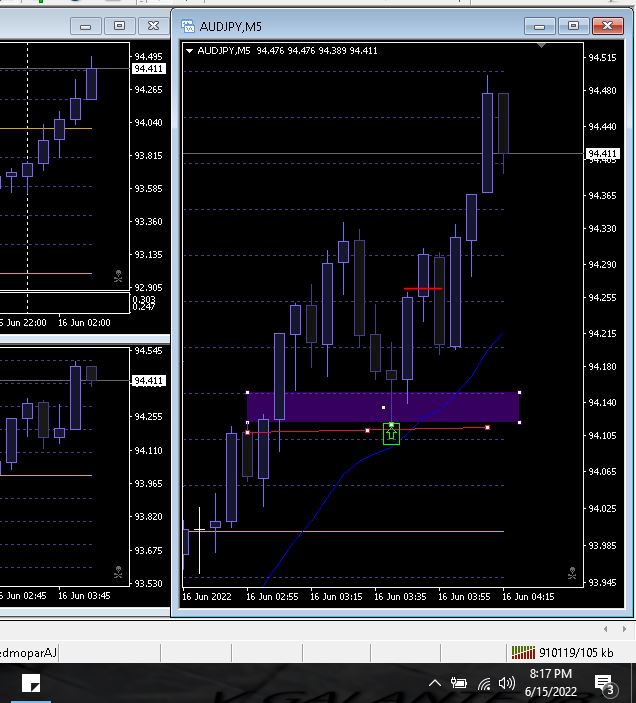Click the 910119/105 kb traffic indicator

(x=576, y=652)
